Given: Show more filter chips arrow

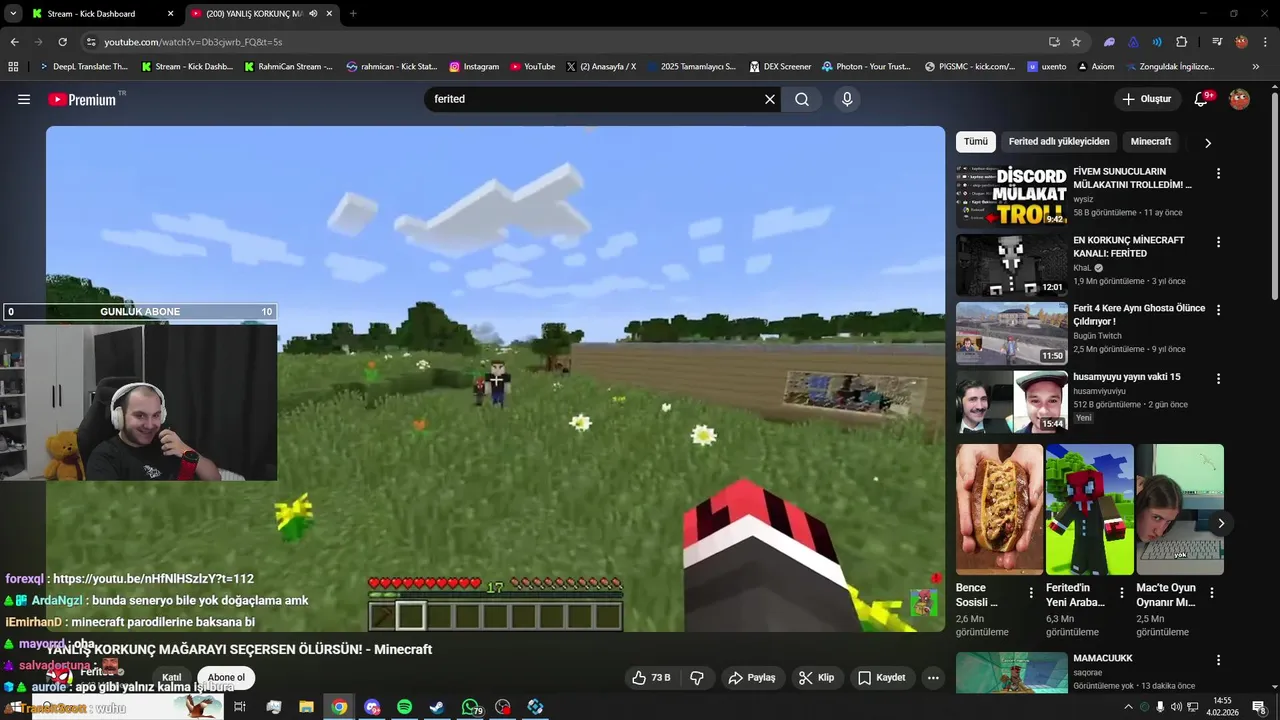Looking at the screenshot, I should (x=1207, y=143).
